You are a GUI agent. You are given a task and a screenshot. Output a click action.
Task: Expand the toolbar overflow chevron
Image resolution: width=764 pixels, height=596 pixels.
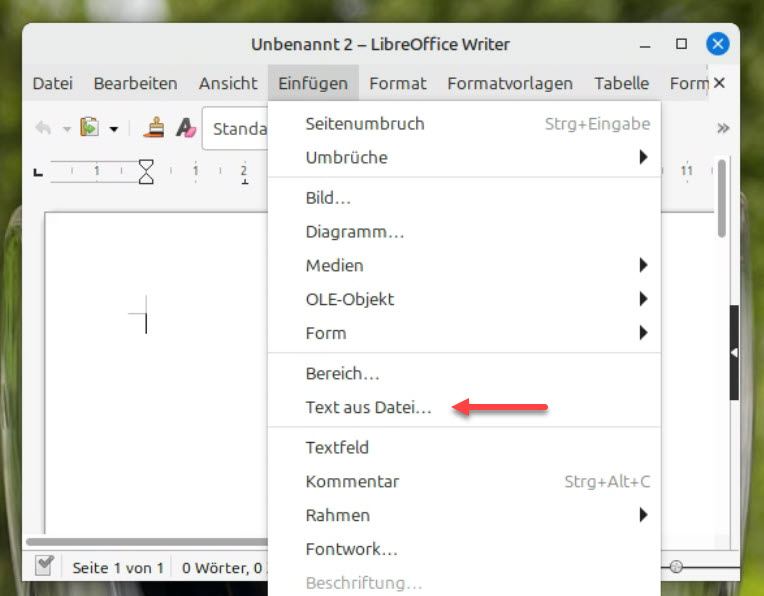click(x=723, y=128)
